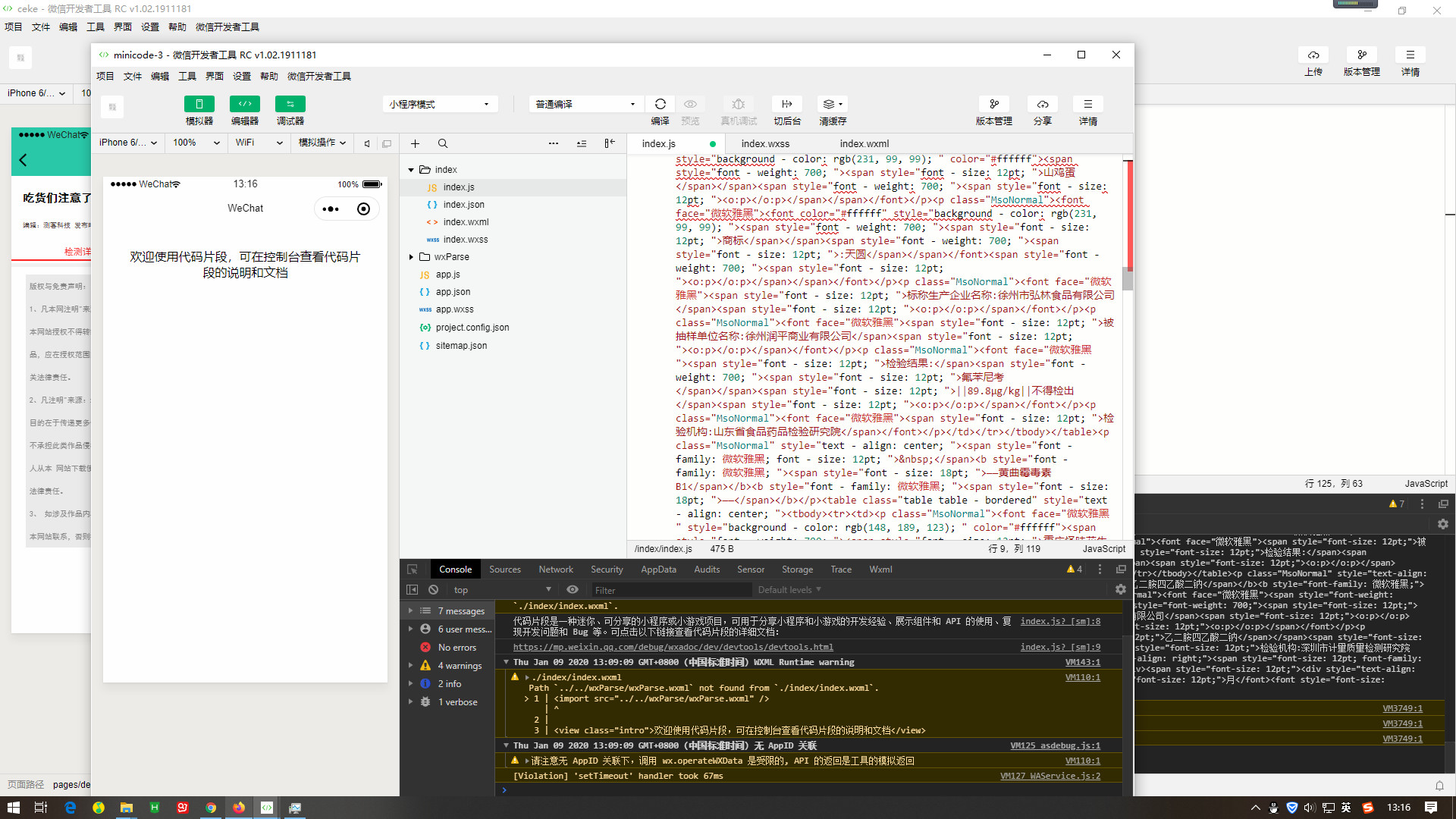Click the 编译 compile refresh icon
Screen dimensions: 1456x819
[660, 104]
